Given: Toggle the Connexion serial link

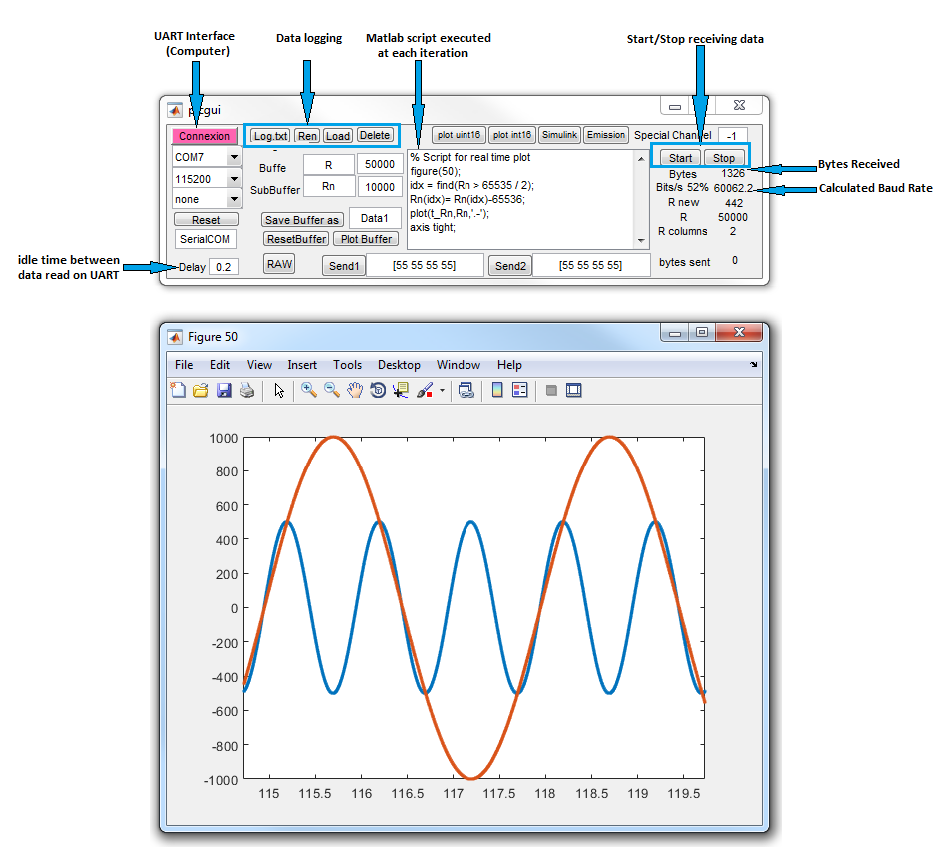Looking at the screenshot, I should (204, 135).
